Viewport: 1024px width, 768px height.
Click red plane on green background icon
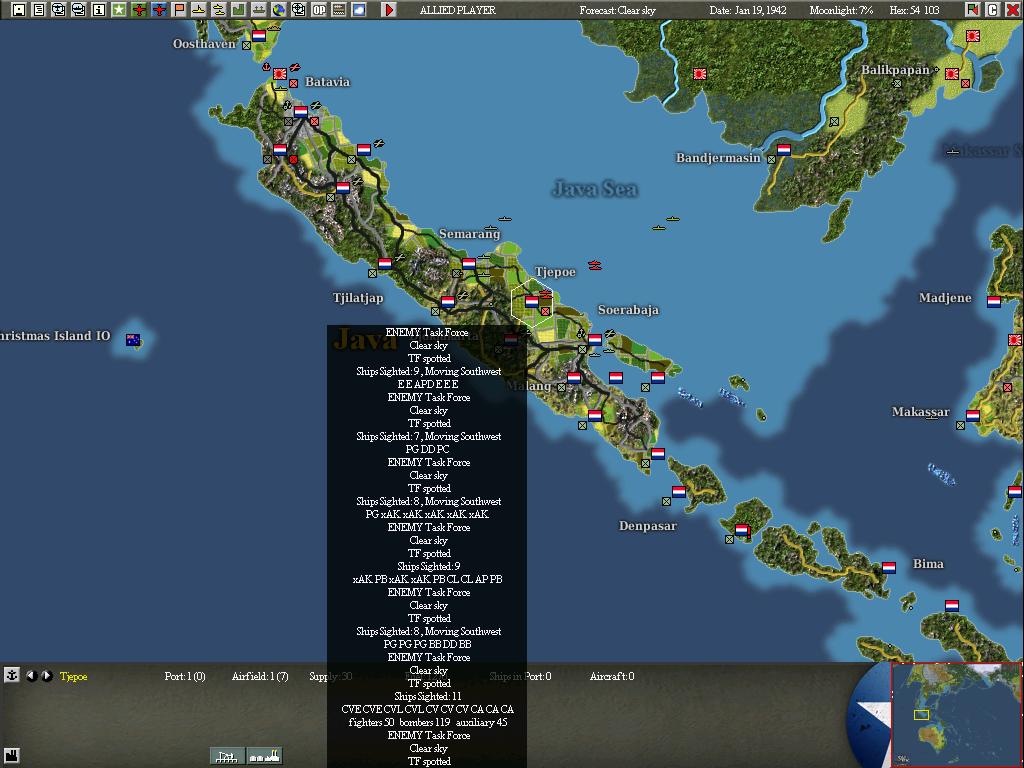pos(138,10)
